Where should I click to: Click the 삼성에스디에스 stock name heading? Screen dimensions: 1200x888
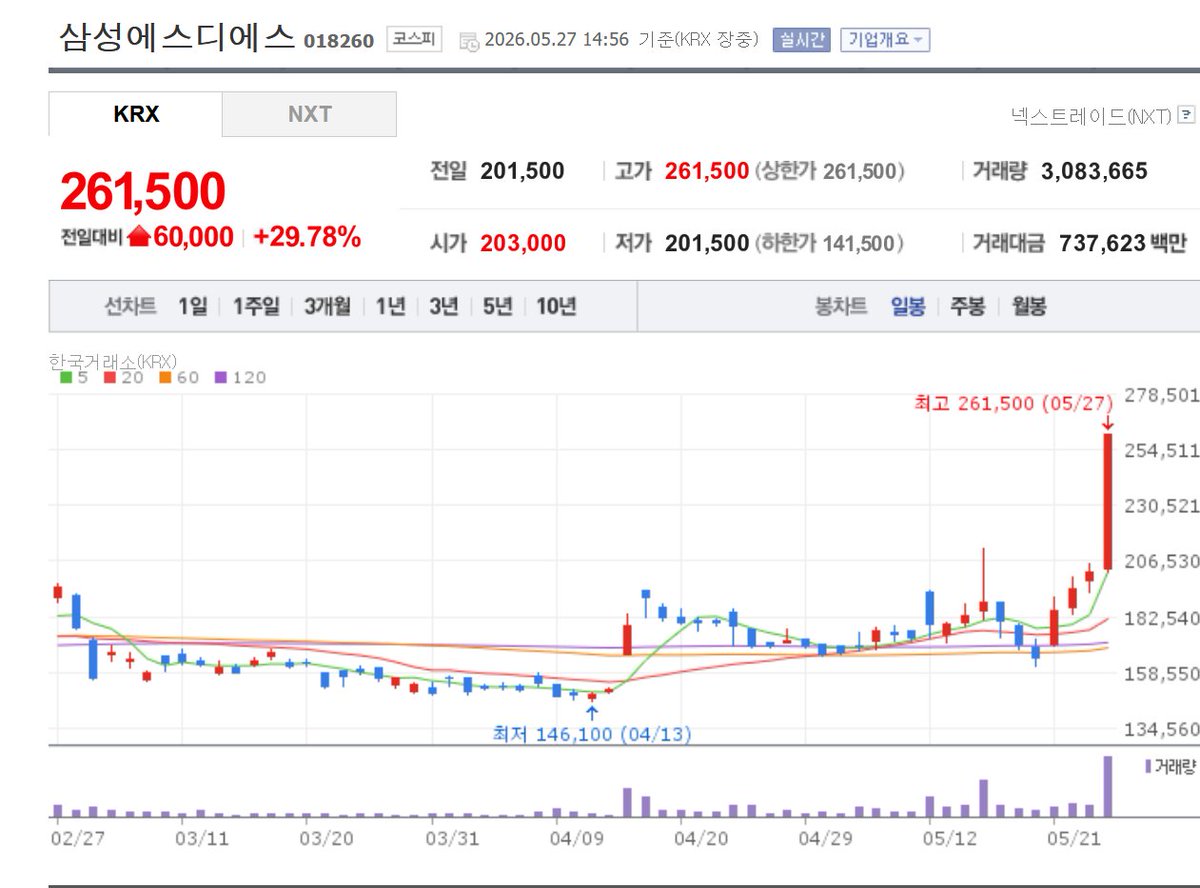(177, 37)
